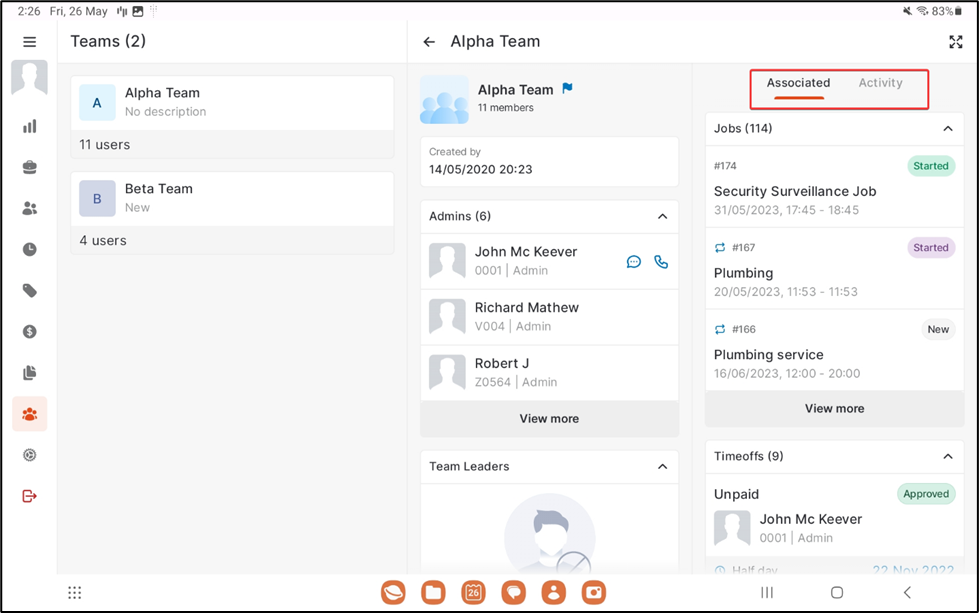Viewport: 979px width, 613px height.
Task: Collapse the Timeoffs (9) section
Action: click(947, 457)
